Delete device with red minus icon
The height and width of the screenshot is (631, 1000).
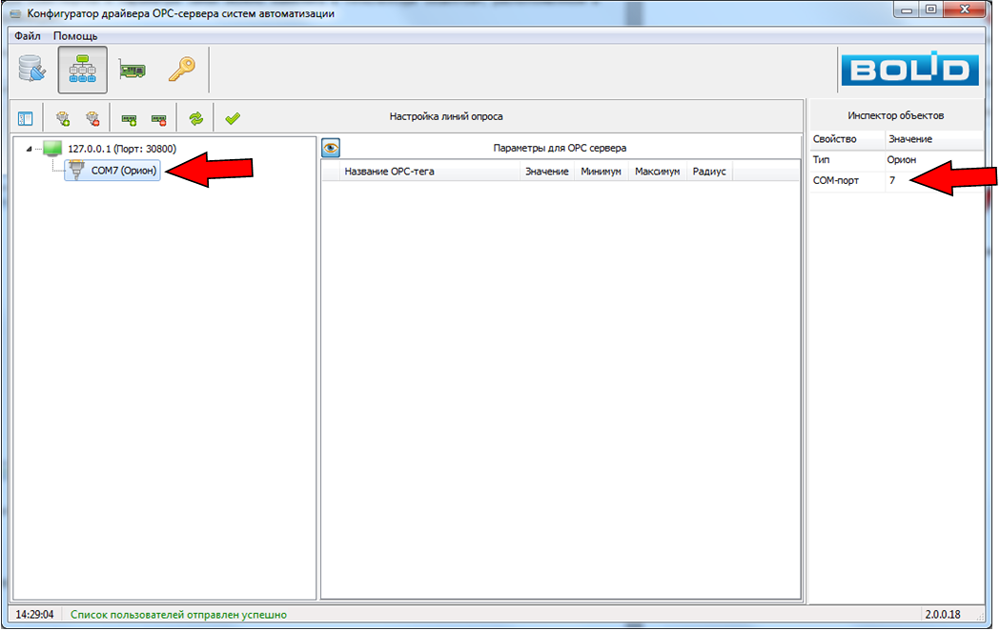[x=159, y=118]
